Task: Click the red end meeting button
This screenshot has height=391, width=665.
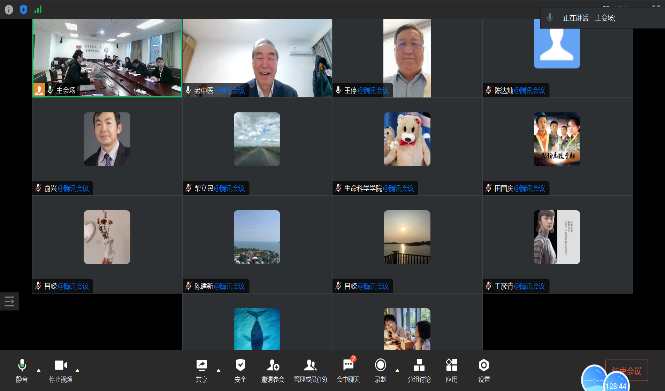Action: pyautogui.click(x=626, y=371)
